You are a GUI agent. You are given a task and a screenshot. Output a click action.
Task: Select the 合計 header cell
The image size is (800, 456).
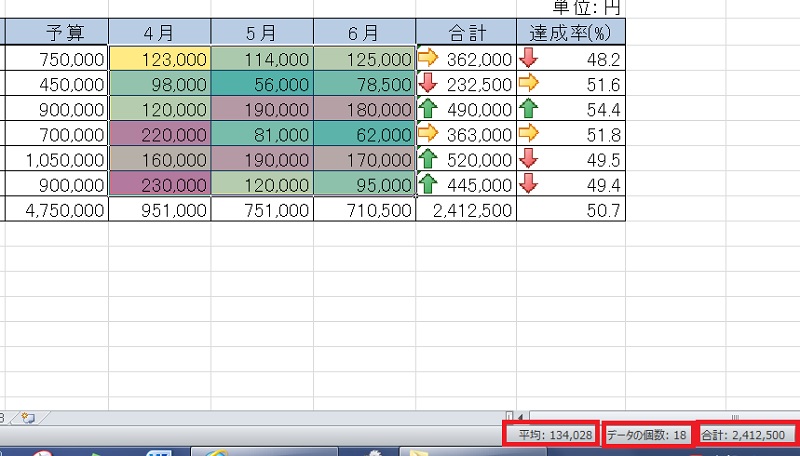click(x=466, y=33)
